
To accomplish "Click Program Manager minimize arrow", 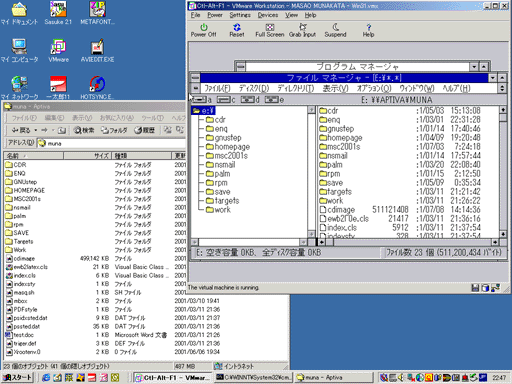I will coord(474,67).
